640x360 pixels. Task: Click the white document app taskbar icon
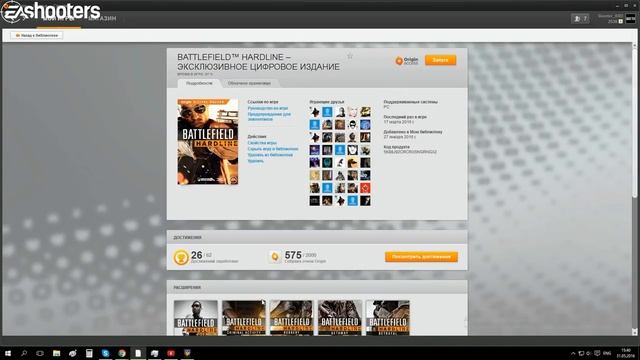click(138, 353)
